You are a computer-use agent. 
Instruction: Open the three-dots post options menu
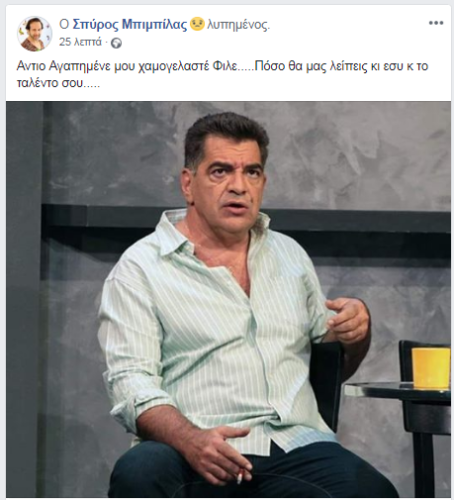(436, 23)
